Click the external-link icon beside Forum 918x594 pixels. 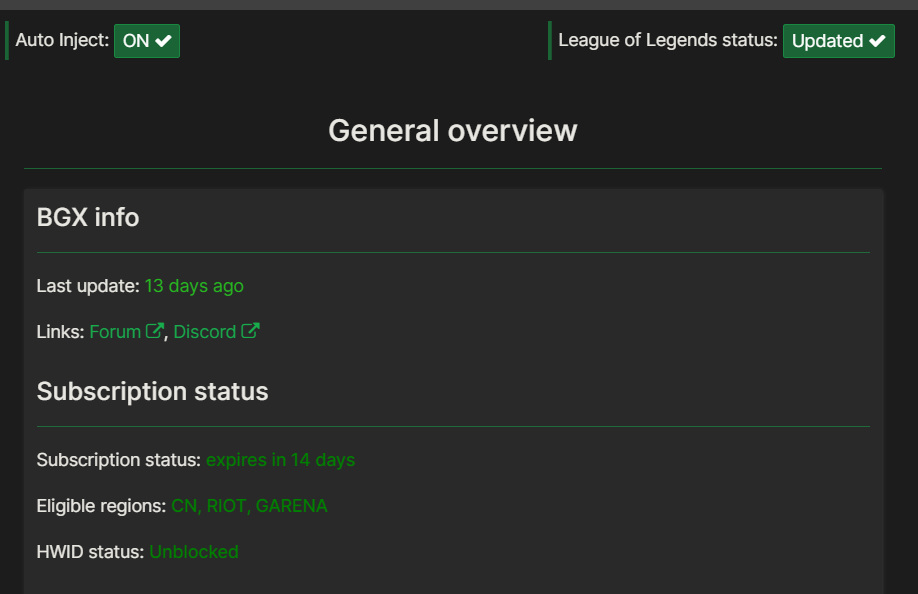[154, 331]
